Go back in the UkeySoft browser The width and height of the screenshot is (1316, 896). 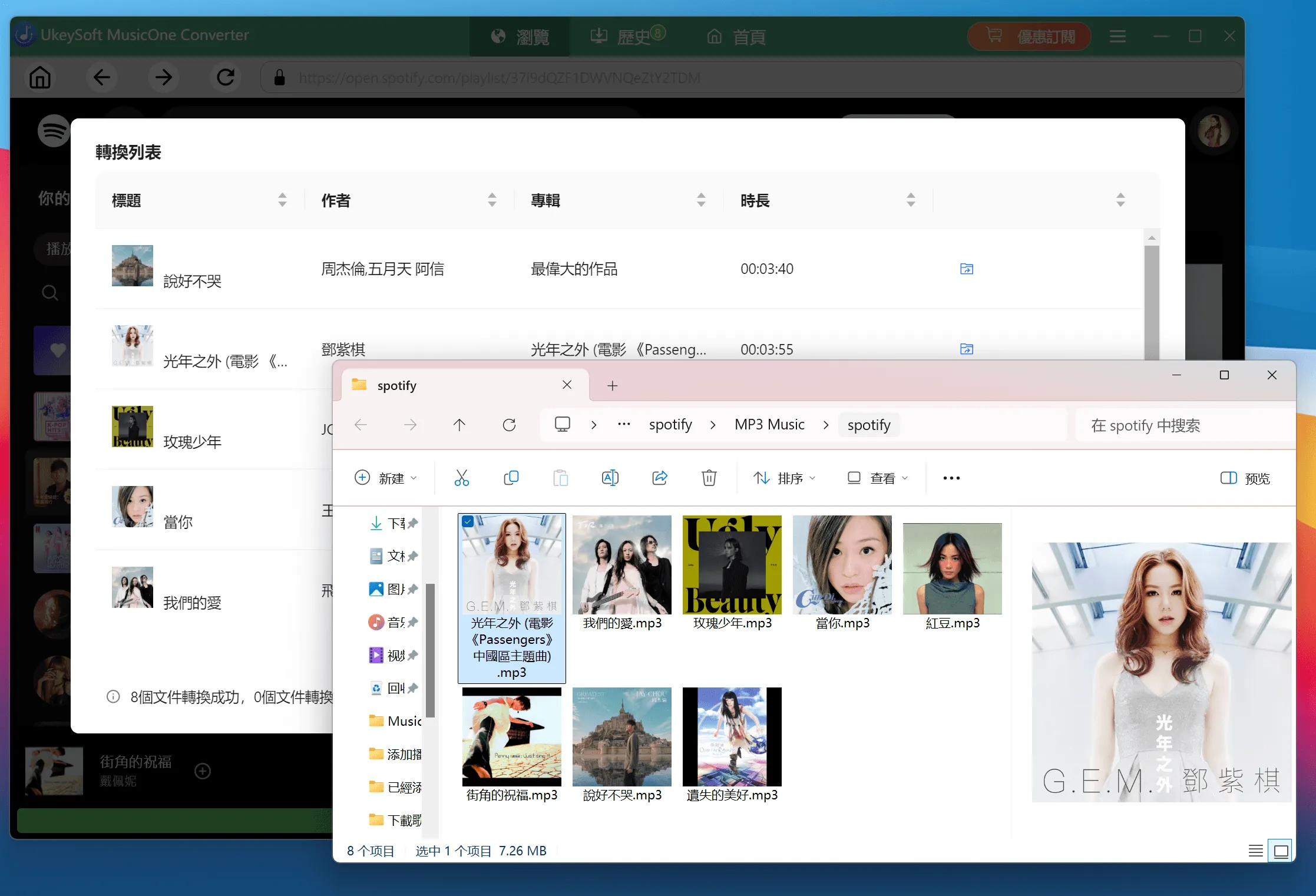[x=101, y=77]
